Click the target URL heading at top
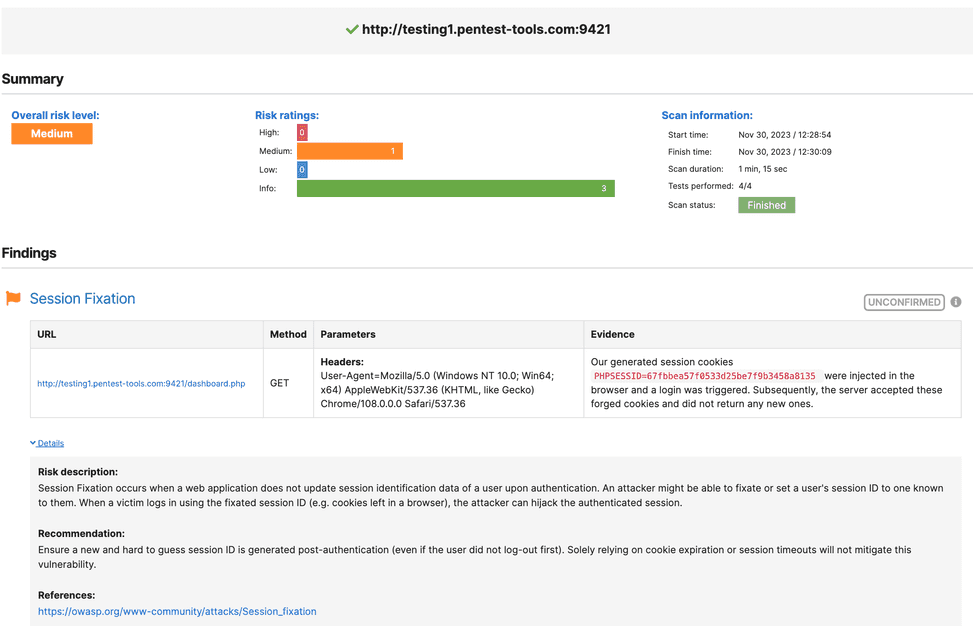 coord(486,30)
